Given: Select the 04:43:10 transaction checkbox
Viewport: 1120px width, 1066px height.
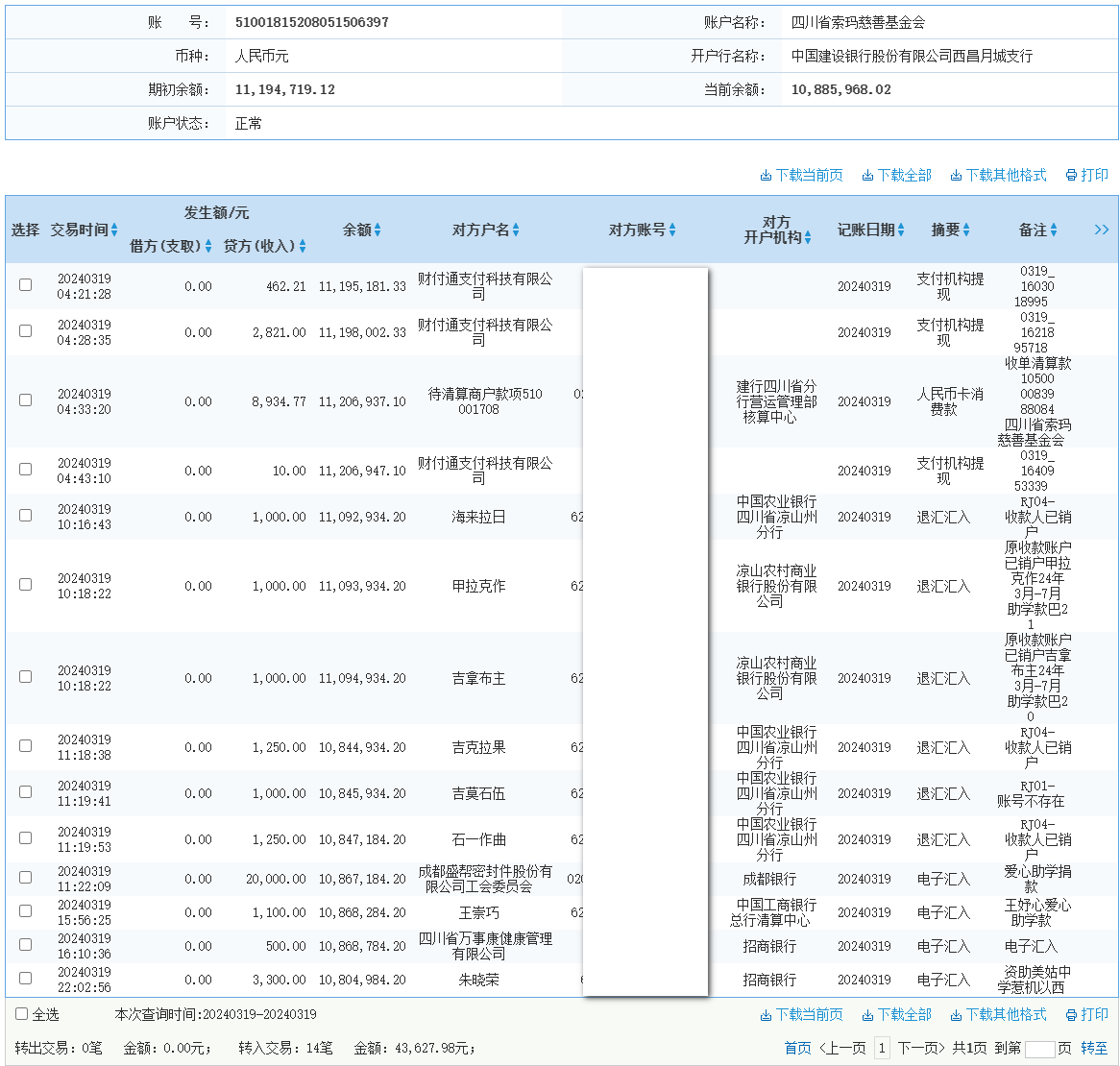Looking at the screenshot, I should (x=26, y=470).
